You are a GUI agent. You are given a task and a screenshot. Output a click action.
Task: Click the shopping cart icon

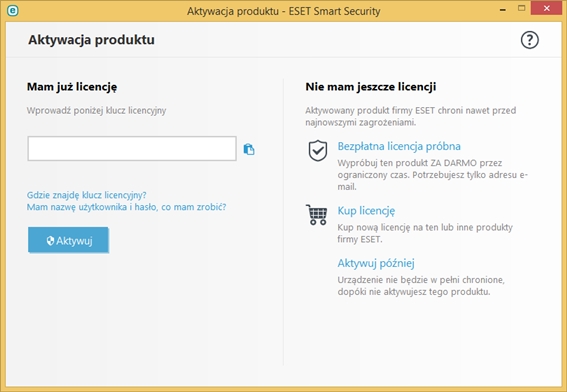coord(317,214)
